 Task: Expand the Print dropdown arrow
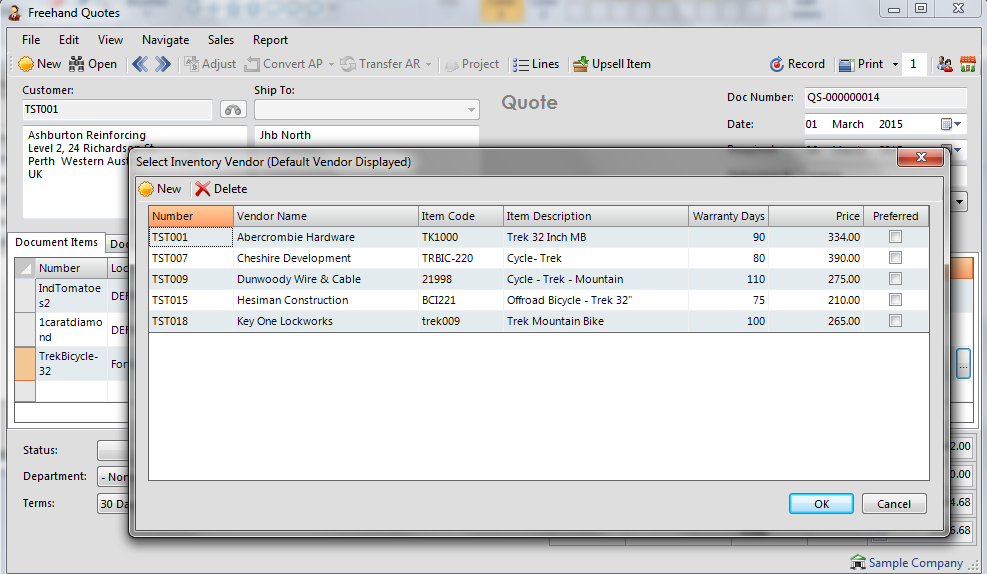(x=895, y=64)
